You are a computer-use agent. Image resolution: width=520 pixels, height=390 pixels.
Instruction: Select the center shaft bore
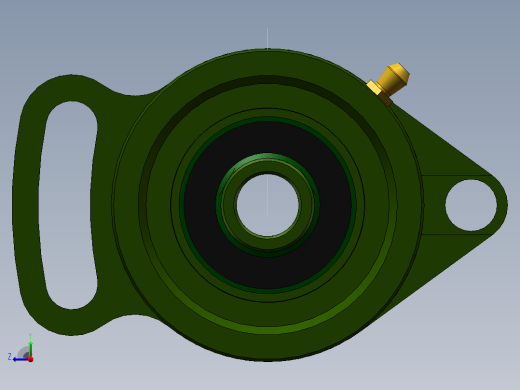point(268,205)
